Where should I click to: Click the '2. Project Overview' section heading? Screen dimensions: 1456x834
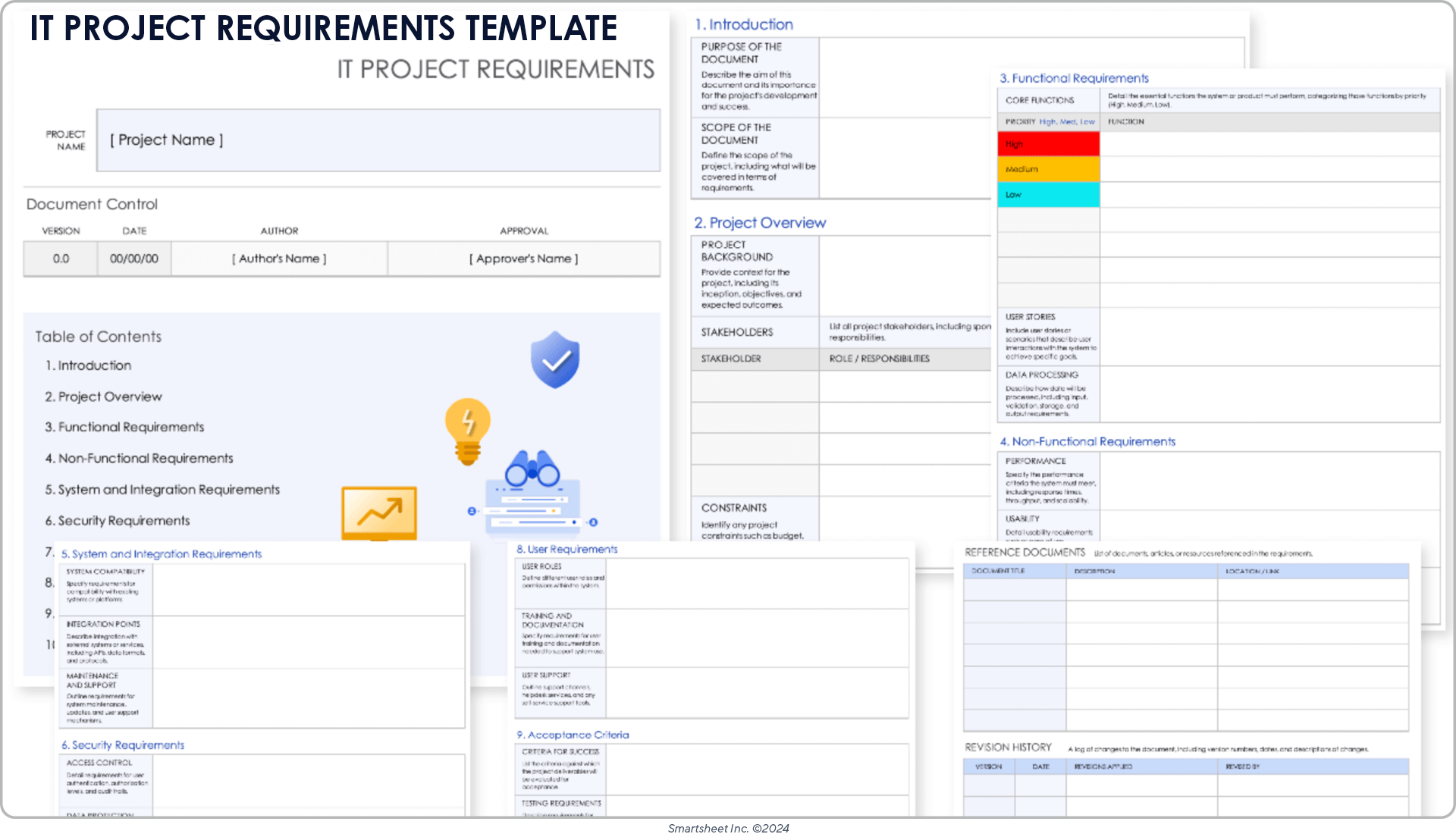pyautogui.click(x=760, y=223)
